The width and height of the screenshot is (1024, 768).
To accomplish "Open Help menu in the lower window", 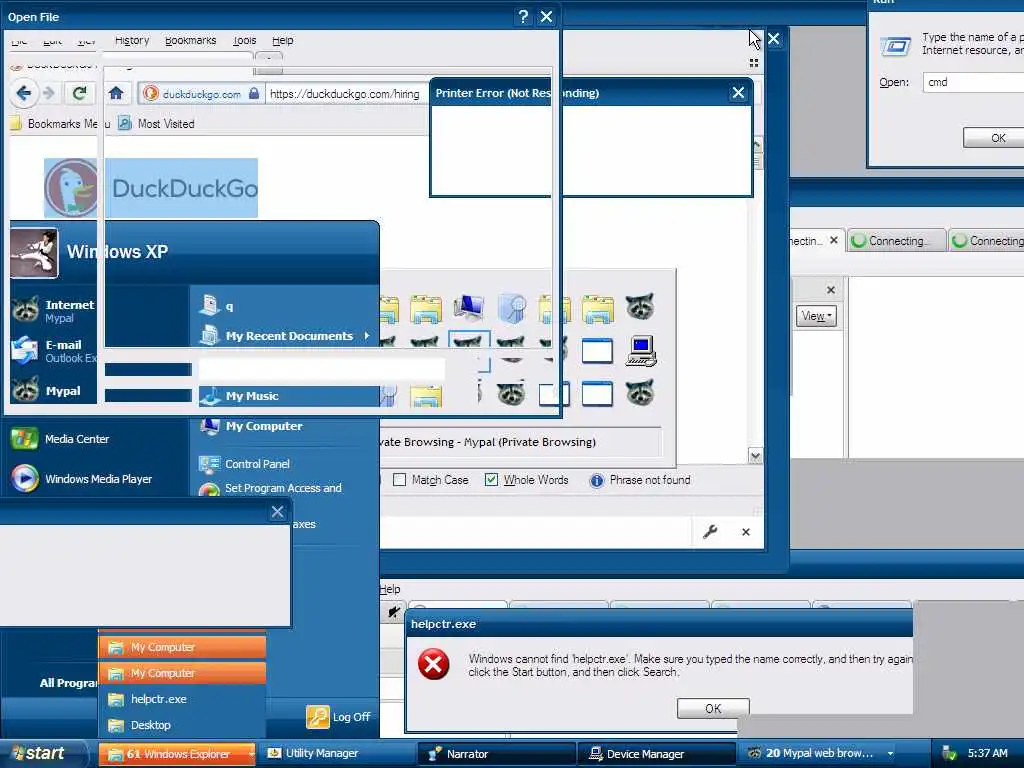I will pyautogui.click(x=390, y=589).
